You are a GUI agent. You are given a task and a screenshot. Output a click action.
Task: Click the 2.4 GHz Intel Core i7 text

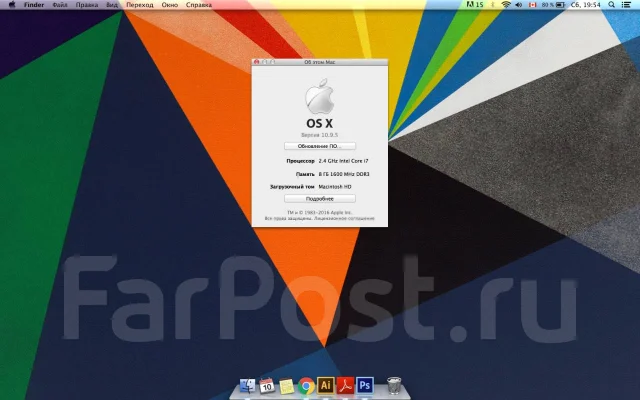tap(343, 161)
